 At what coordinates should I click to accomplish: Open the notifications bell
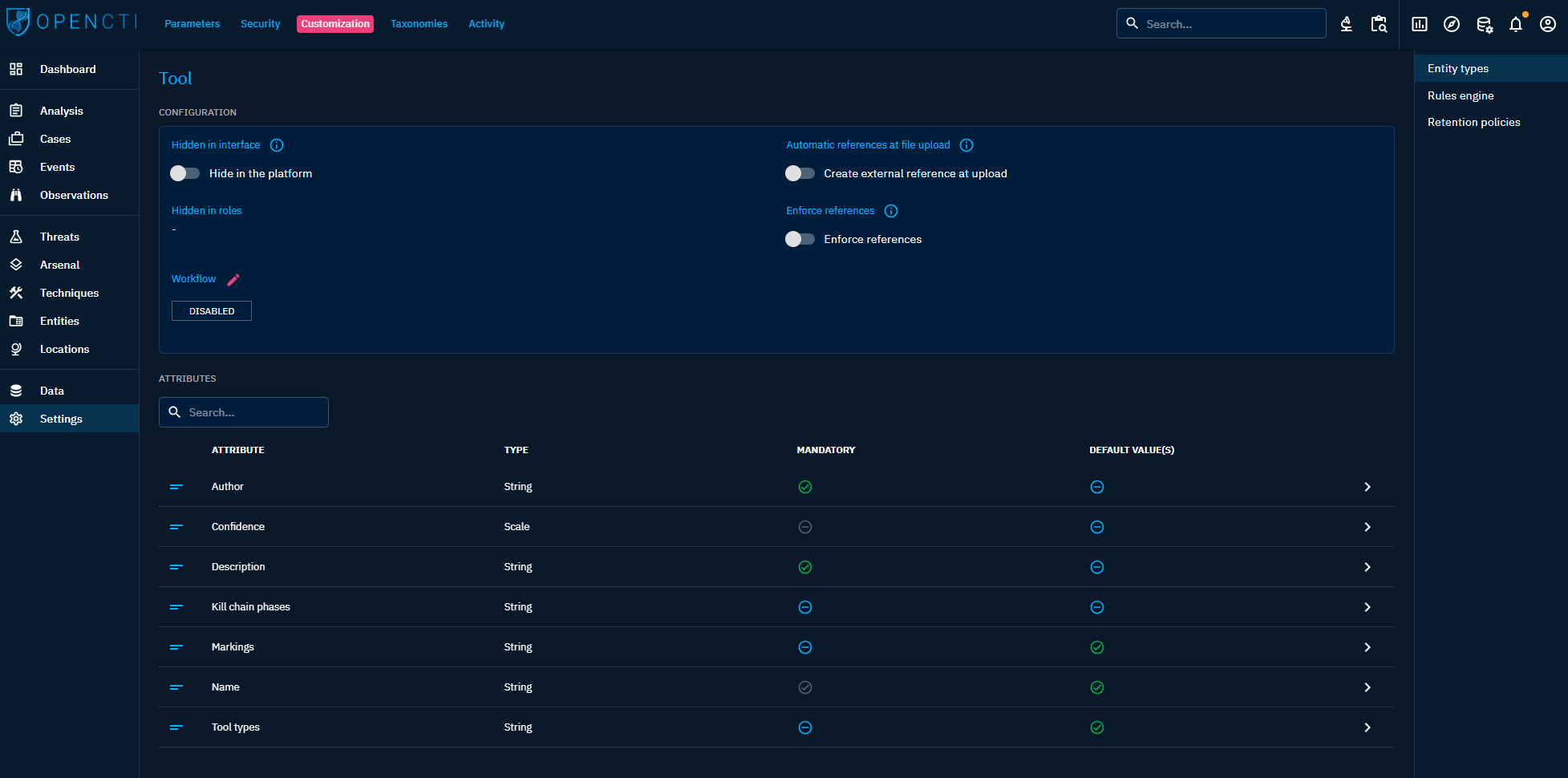pyautogui.click(x=1516, y=24)
